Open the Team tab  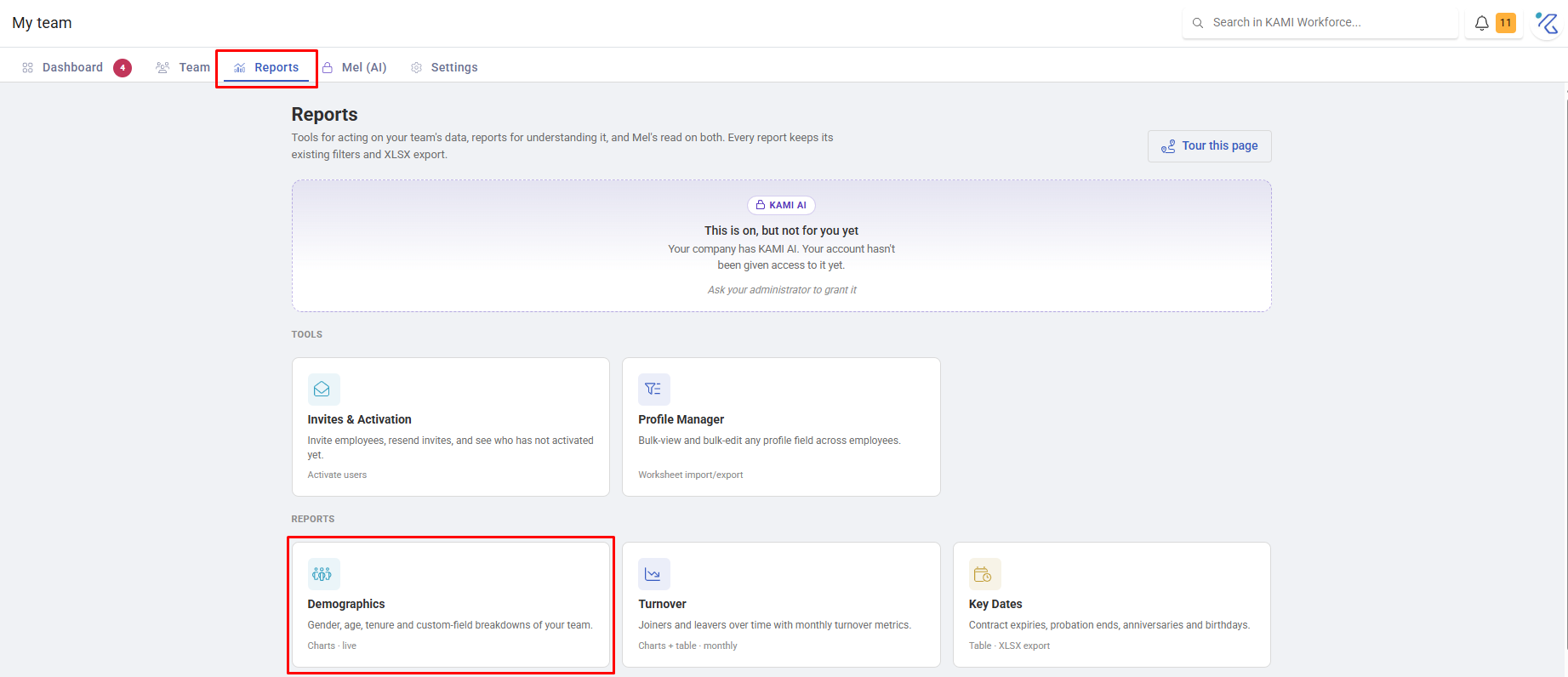183,68
